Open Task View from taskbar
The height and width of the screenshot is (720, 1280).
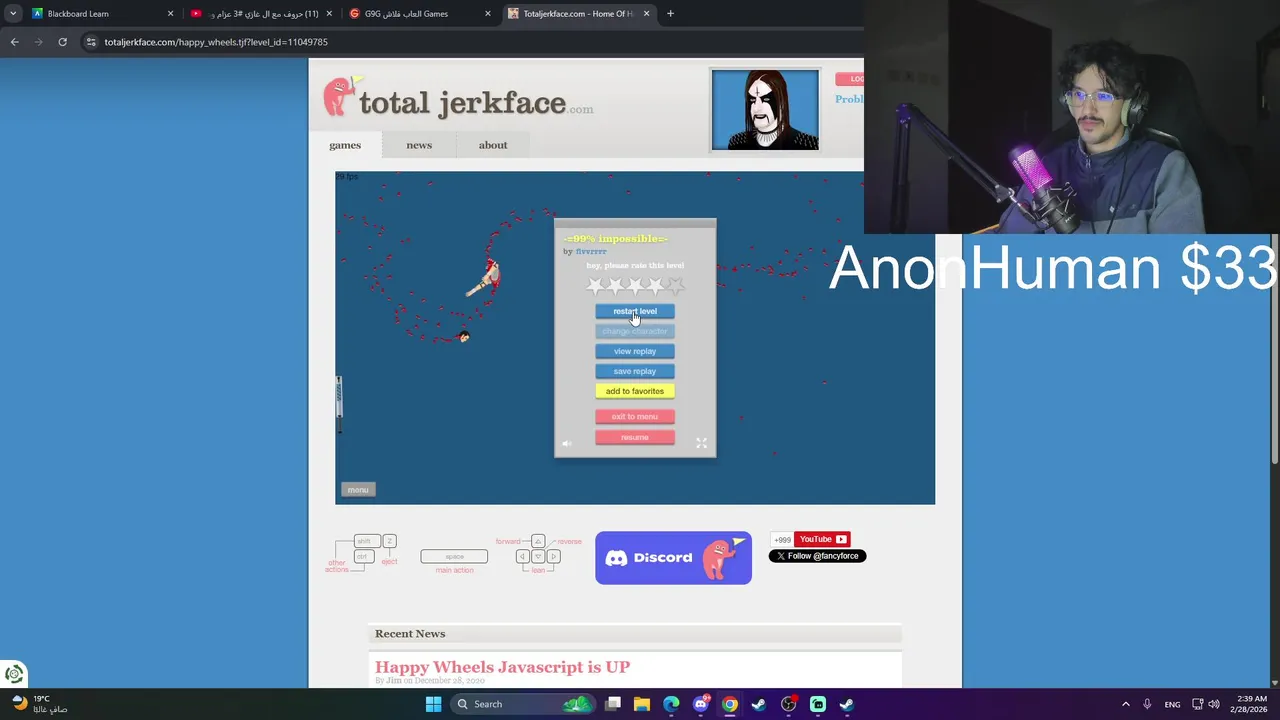(x=613, y=704)
